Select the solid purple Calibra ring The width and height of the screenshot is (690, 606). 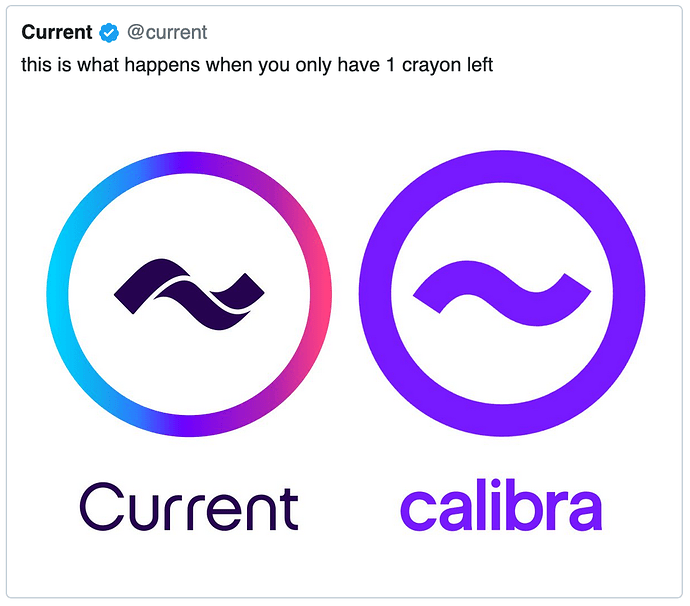pos(502,167)
